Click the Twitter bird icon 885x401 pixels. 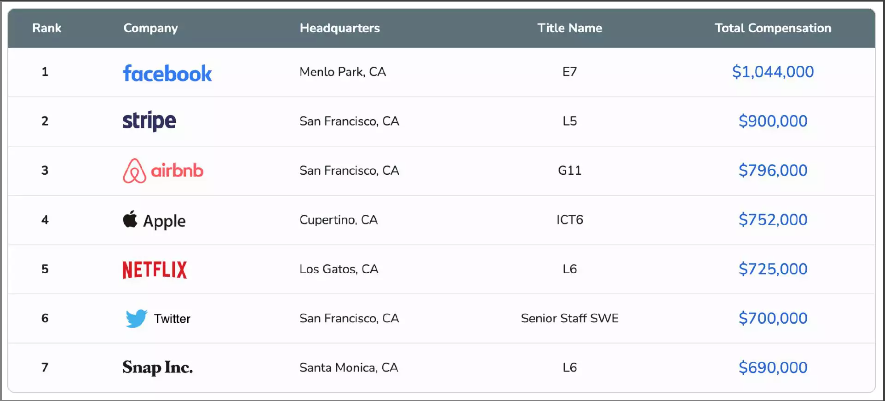click(x=136, y=319)
